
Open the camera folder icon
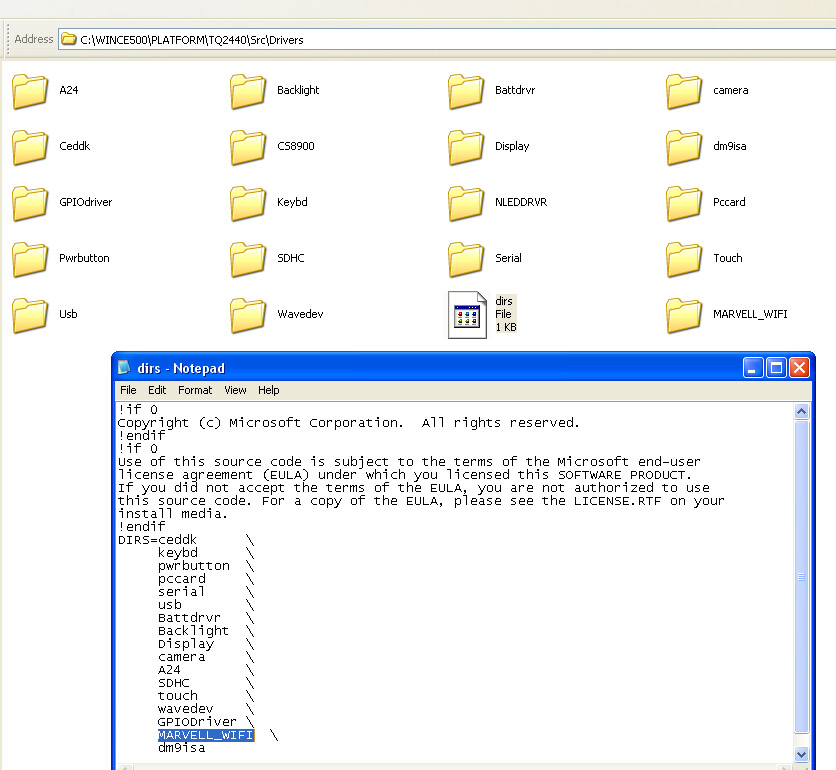pos(684,91)
